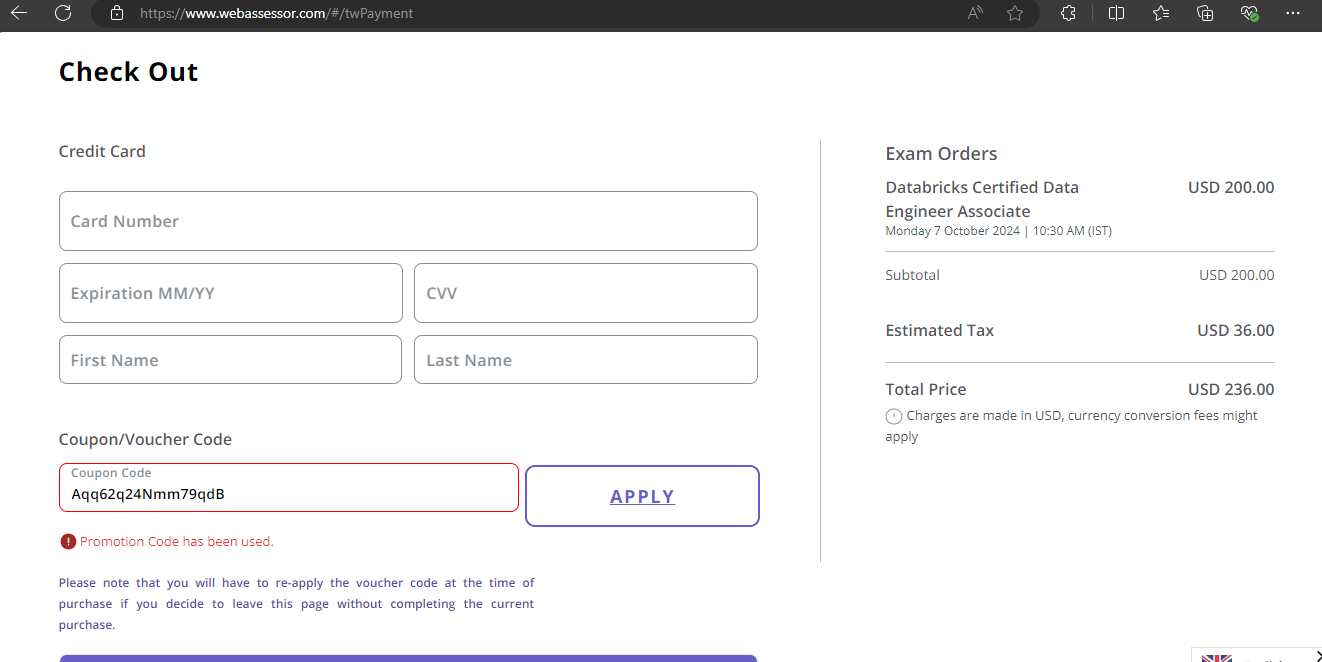Click the First Name field
The image size is (1322, 662).
click(230, 360)
